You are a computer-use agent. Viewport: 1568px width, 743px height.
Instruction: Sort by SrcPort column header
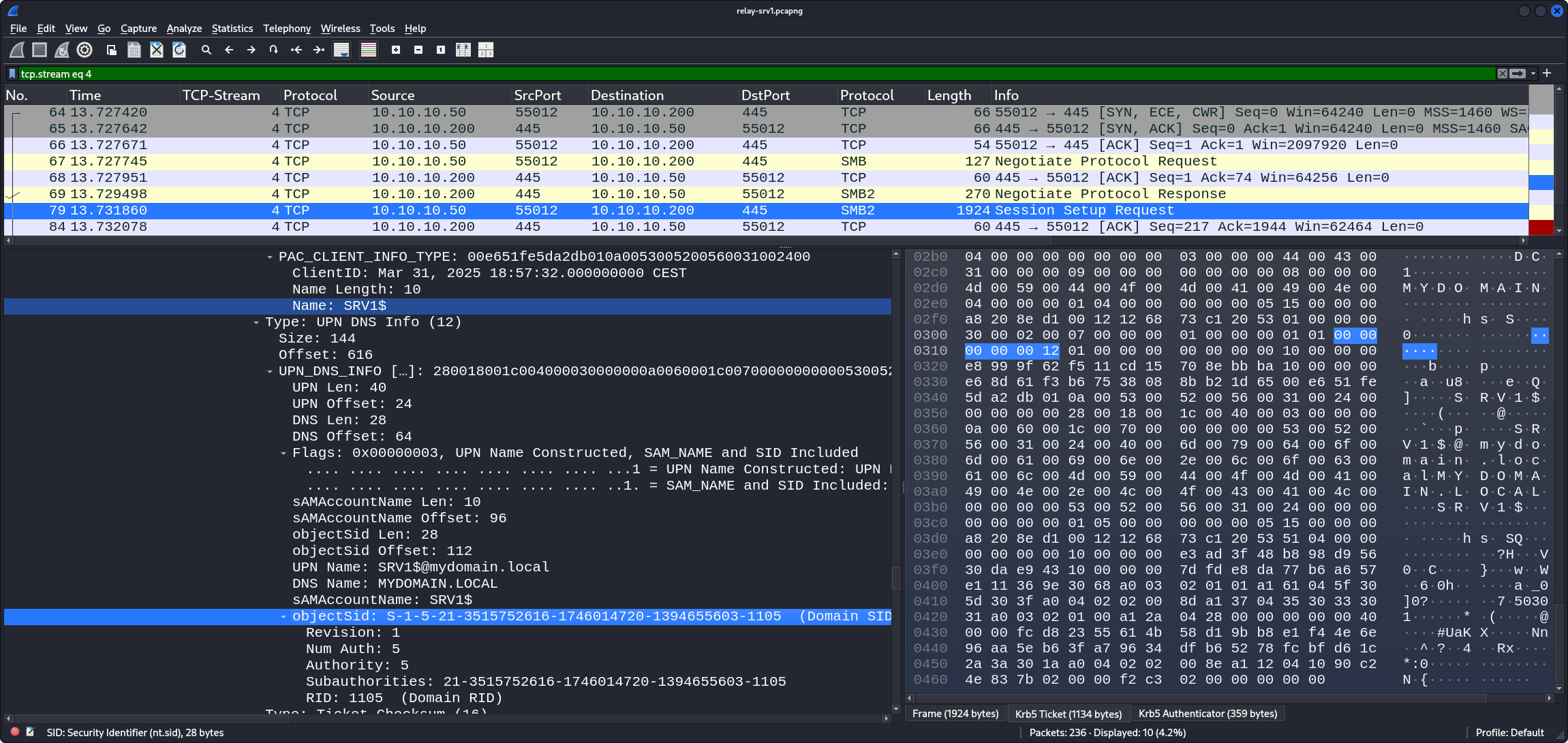tap(549, 95)
